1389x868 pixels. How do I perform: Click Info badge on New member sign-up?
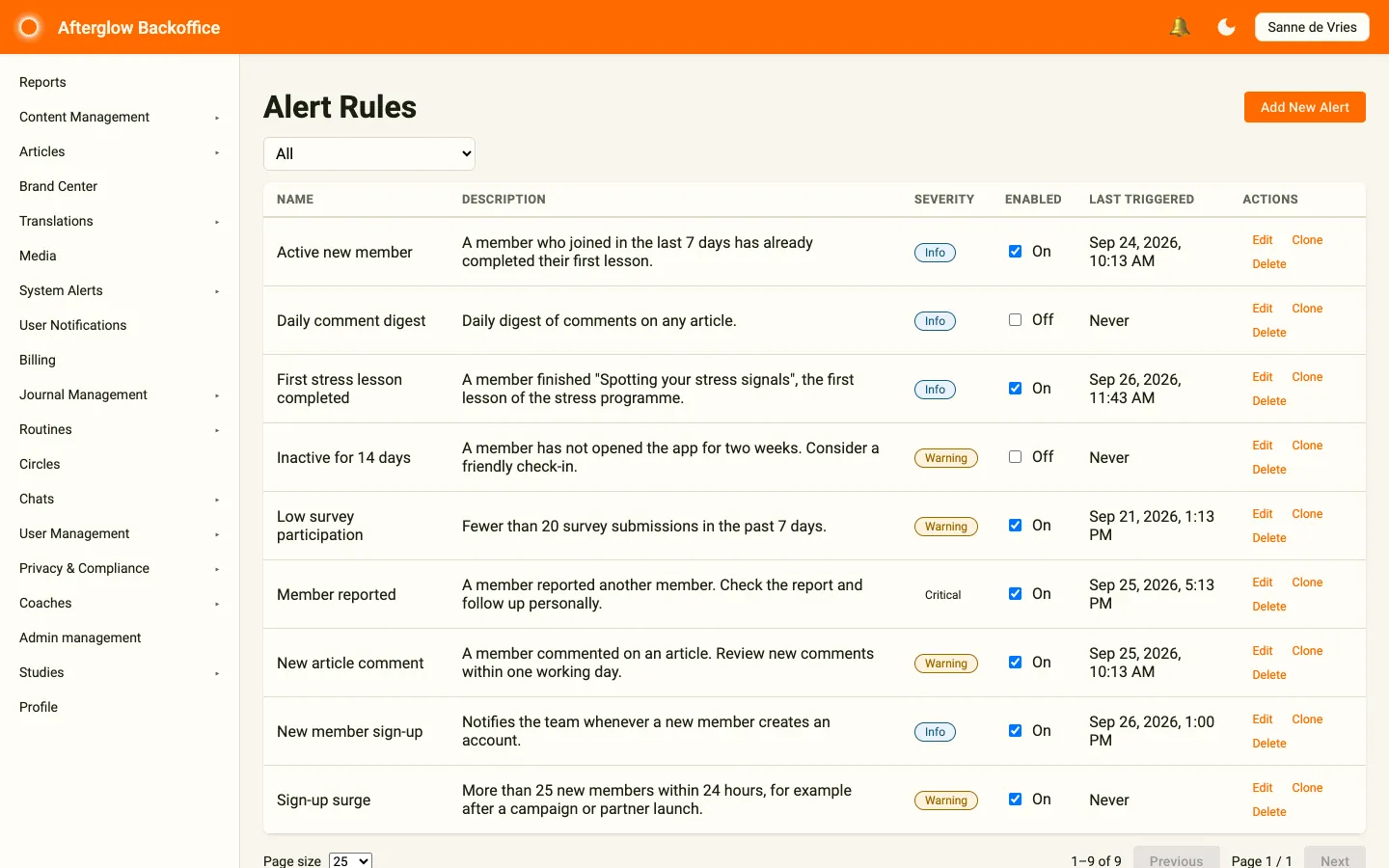(935, 732)
